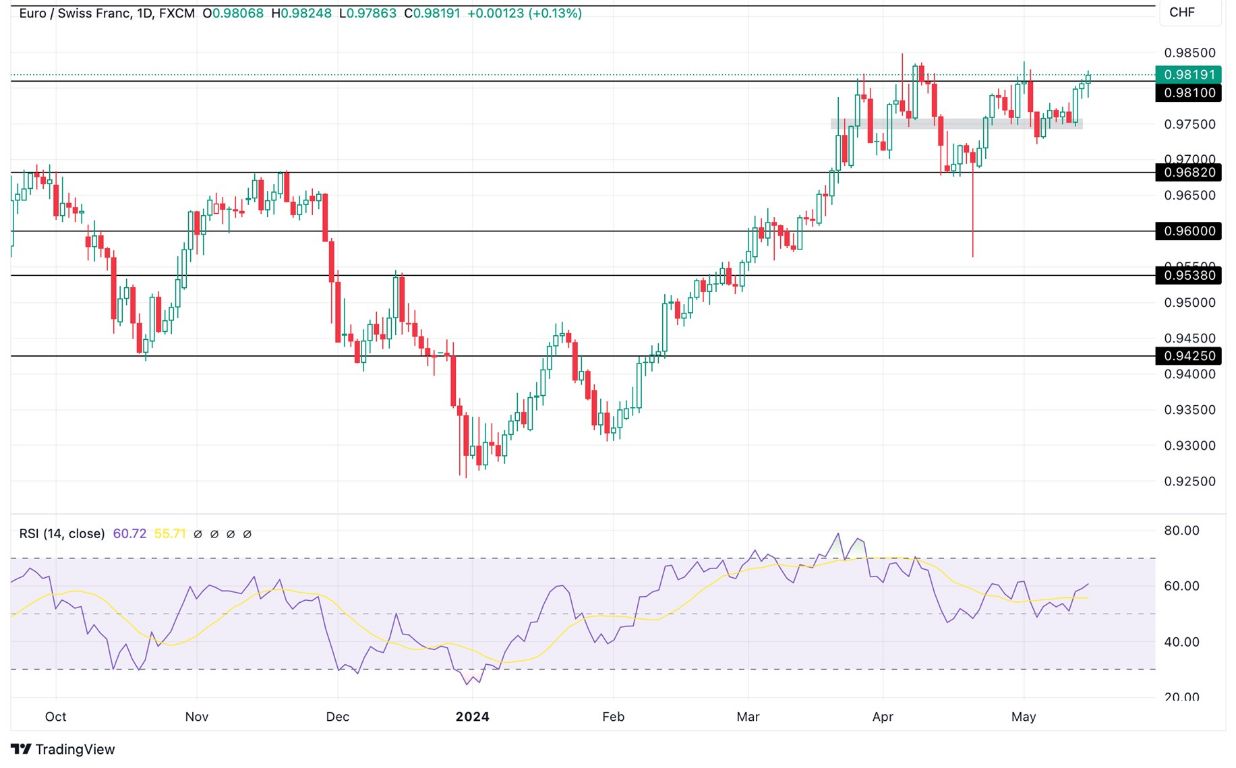Click the TradingView logo icon
Viewport: 1236px width, 768px height.
pyautogui.click(x=21, y=749)
